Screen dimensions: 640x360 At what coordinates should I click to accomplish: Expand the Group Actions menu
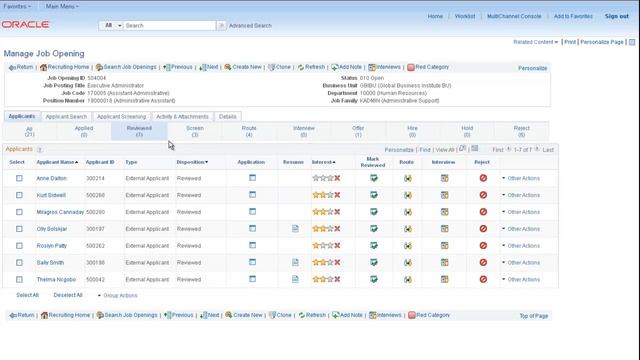click(118, 296)
